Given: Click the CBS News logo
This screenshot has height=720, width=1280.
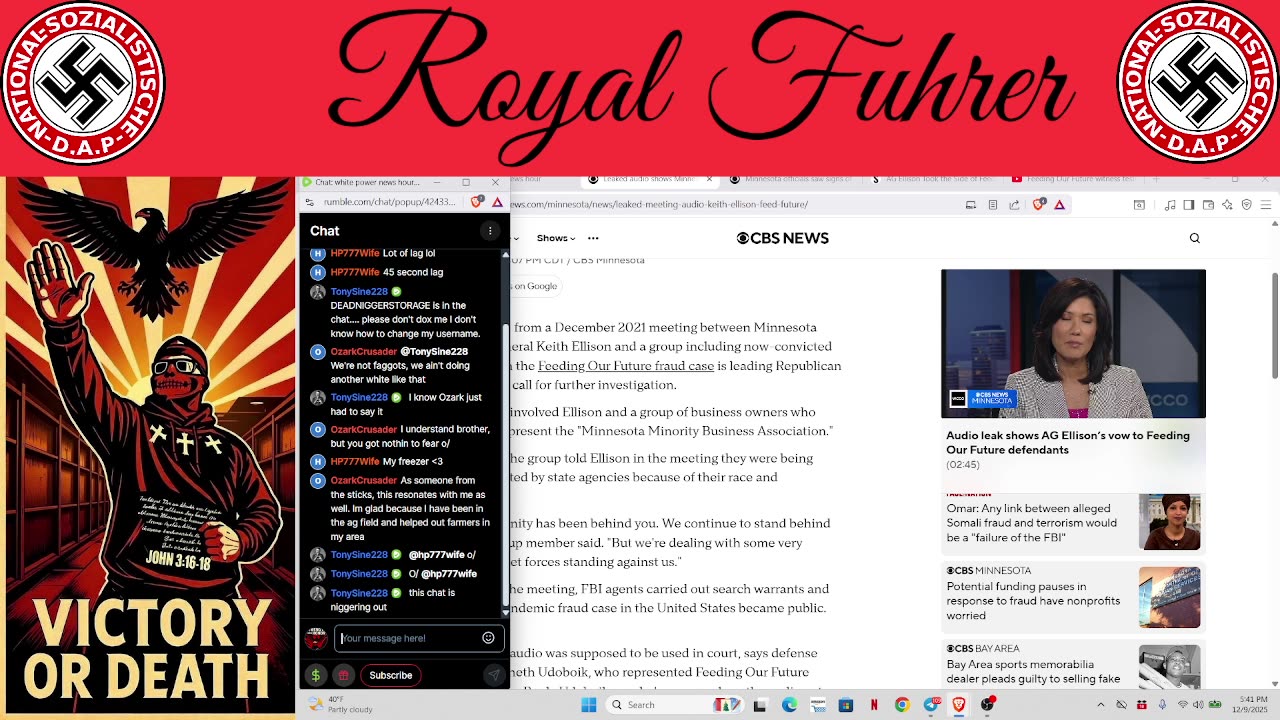Looking at the screenshot, I should [x=783, y=238].
